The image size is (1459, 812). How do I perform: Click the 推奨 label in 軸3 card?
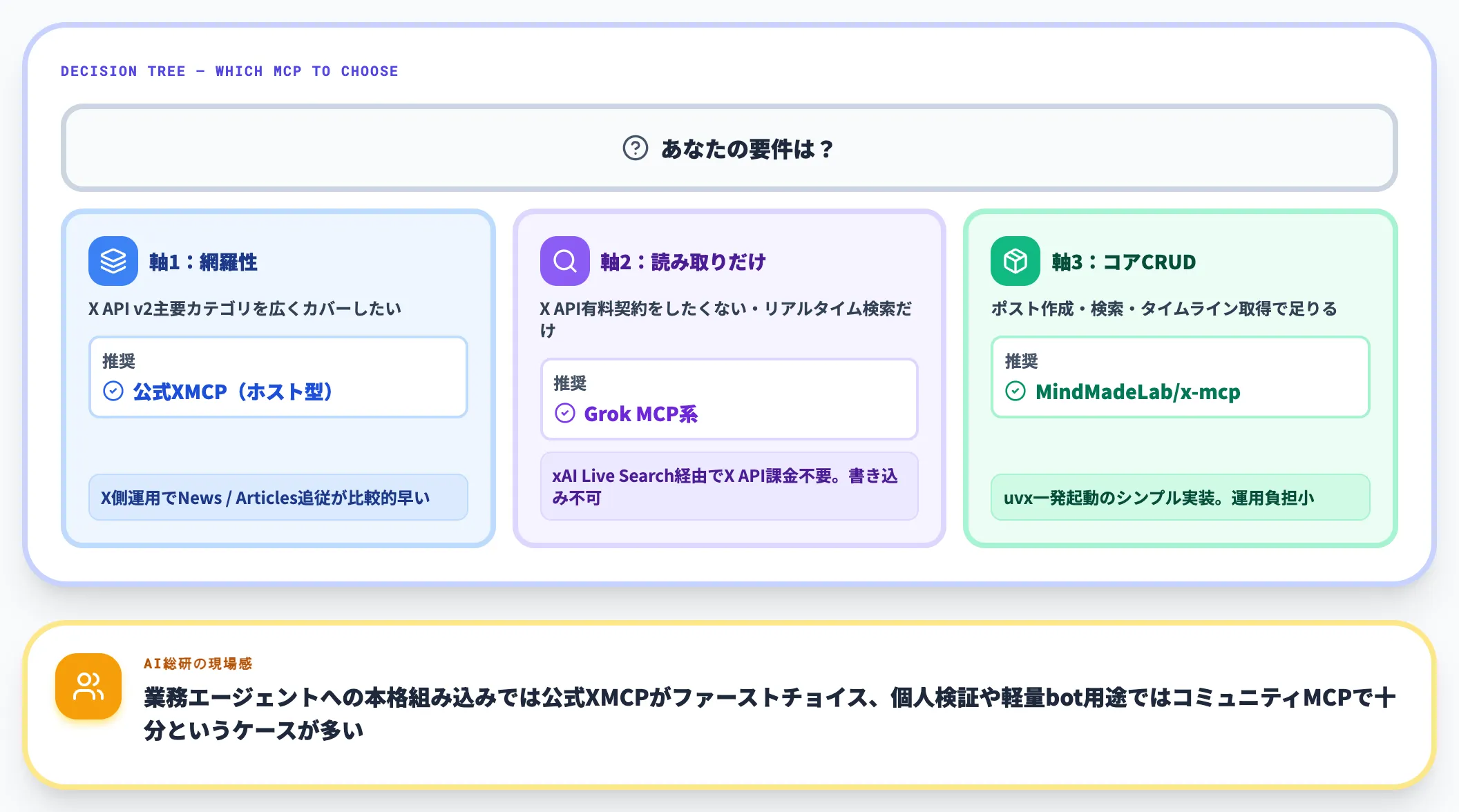[1022, 361]
